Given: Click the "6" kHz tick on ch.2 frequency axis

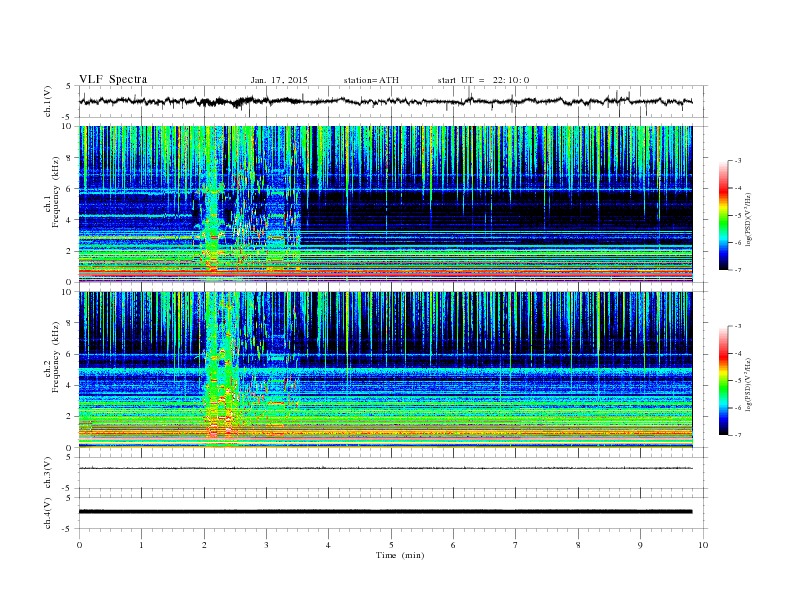Looking at the screenshot, I should (70, 354).
